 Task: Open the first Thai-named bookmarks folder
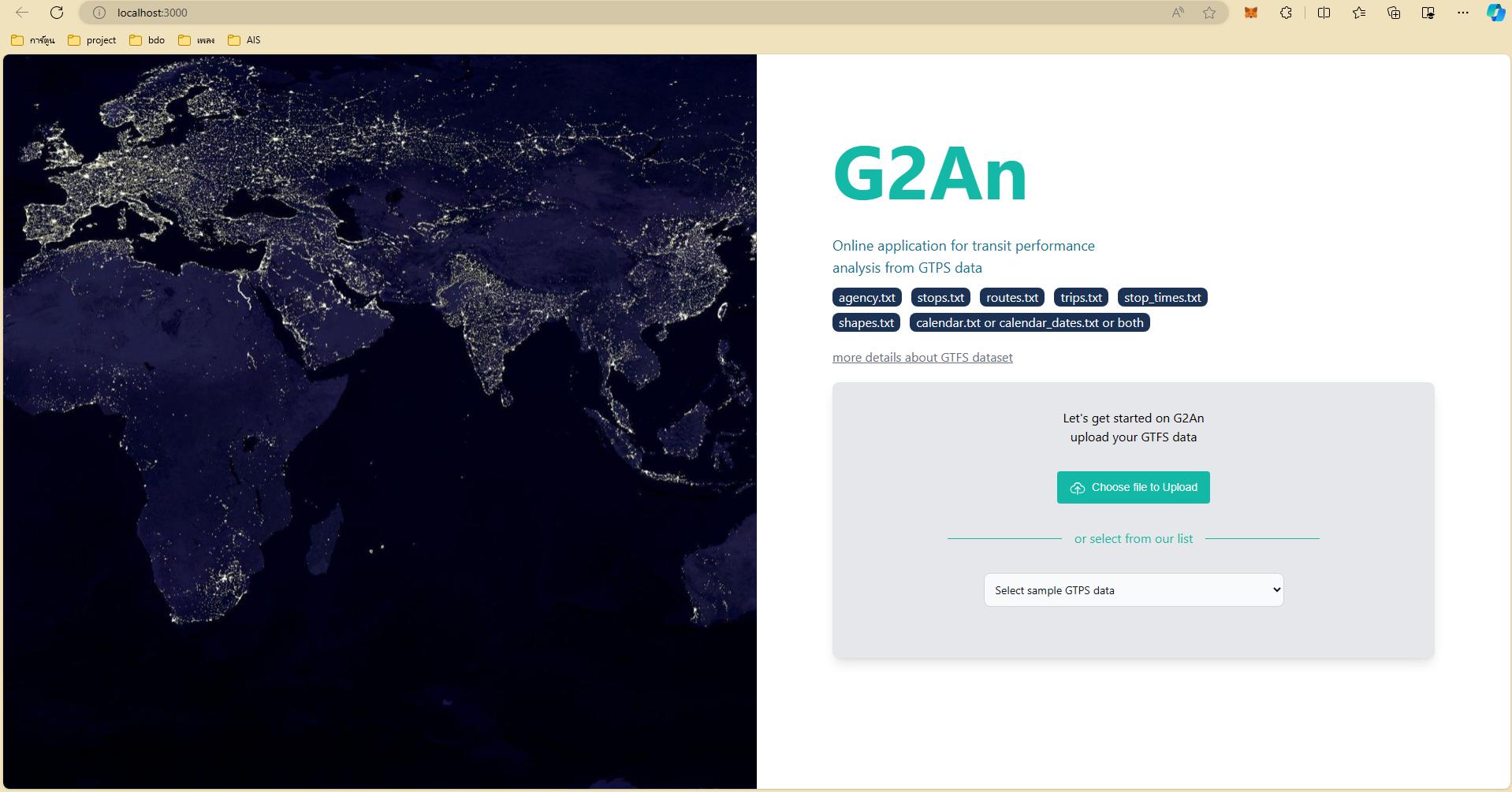pyautogui.click(x=33, y=40)
